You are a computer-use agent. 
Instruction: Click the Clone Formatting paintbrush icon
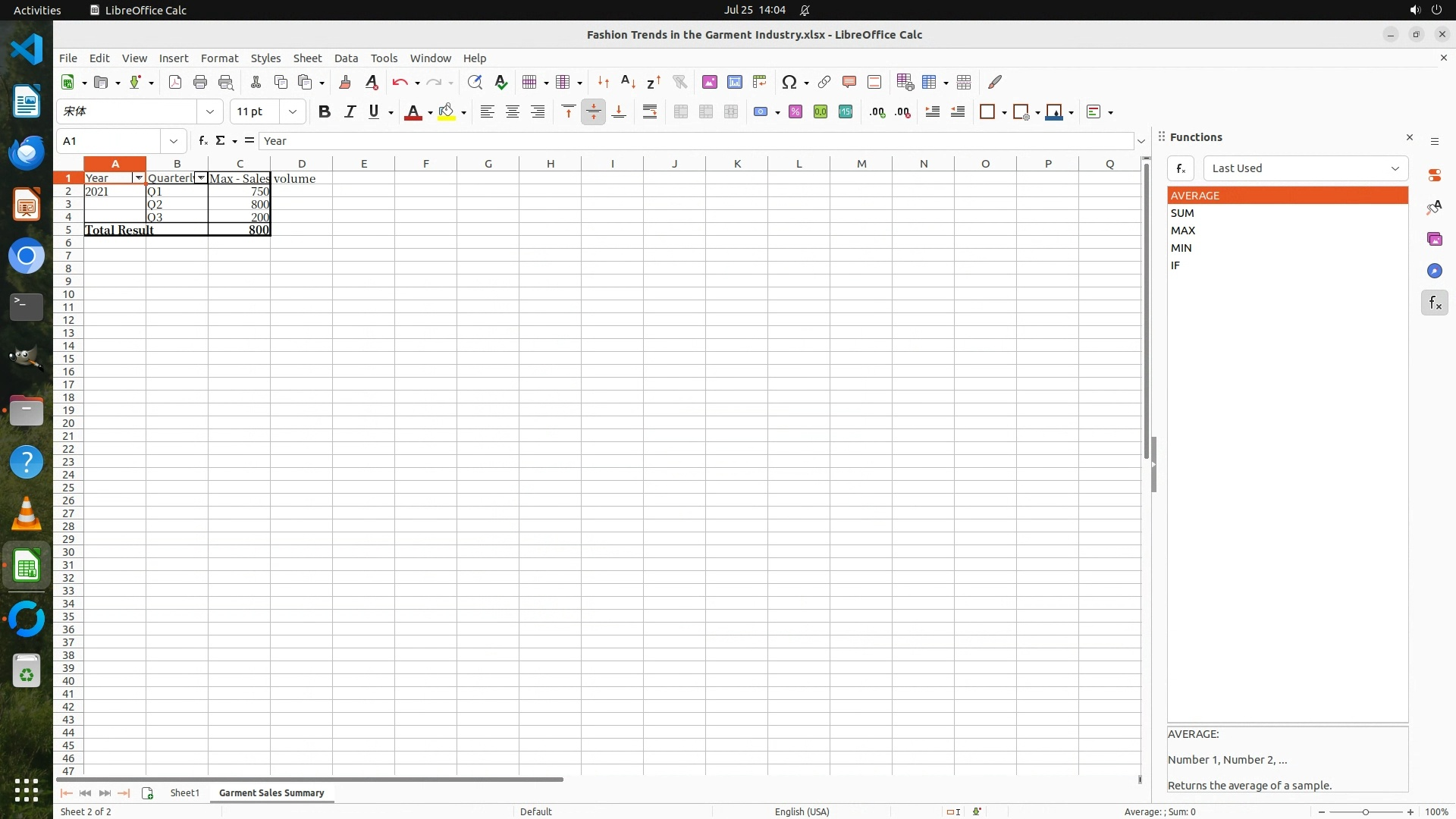(x=345, y=82)
